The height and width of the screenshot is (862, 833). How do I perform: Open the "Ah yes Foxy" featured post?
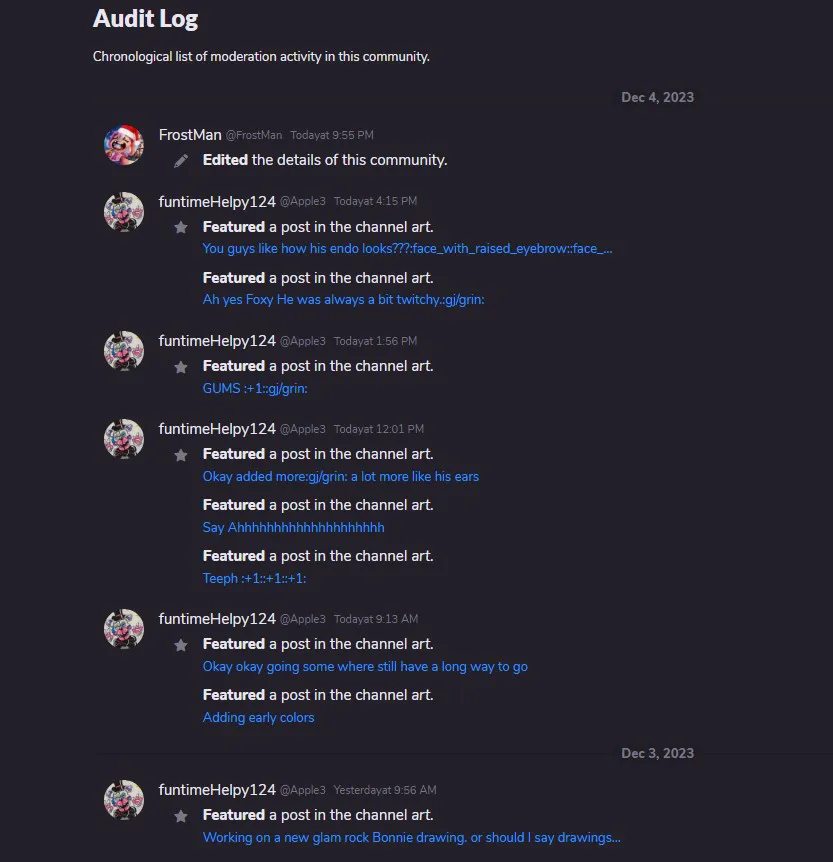(x=343, y=299)
